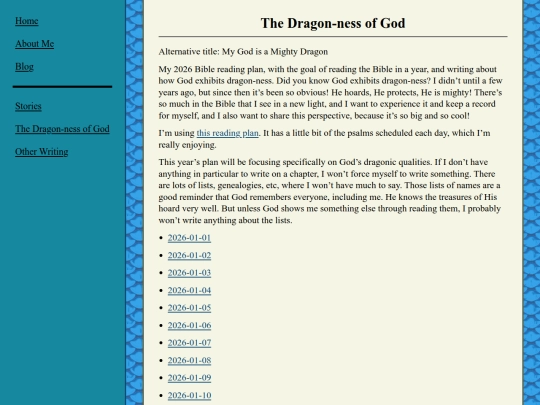Open the 2026-01-02 entry
The width and height of the screenshot is (540, 405).
tap(189, 256)
